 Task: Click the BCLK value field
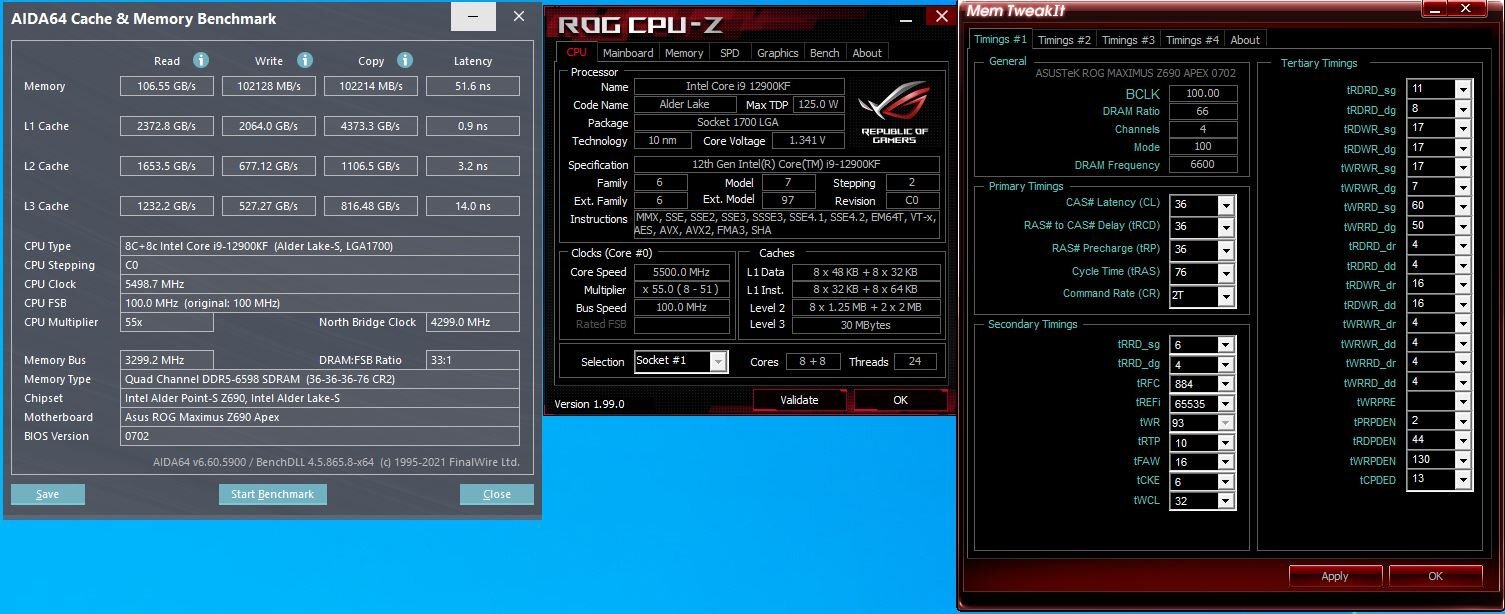click(x=1202, y=93)
